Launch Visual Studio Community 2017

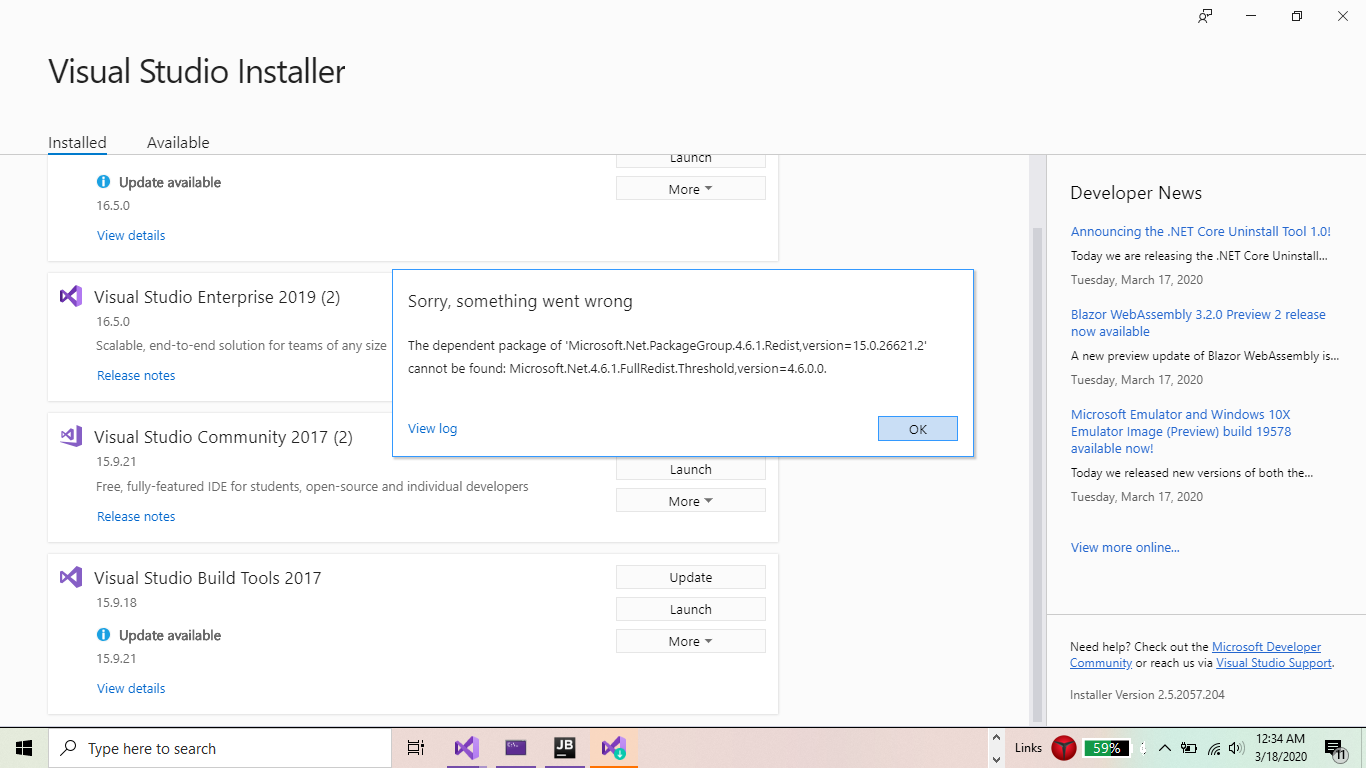pos(691,469)
